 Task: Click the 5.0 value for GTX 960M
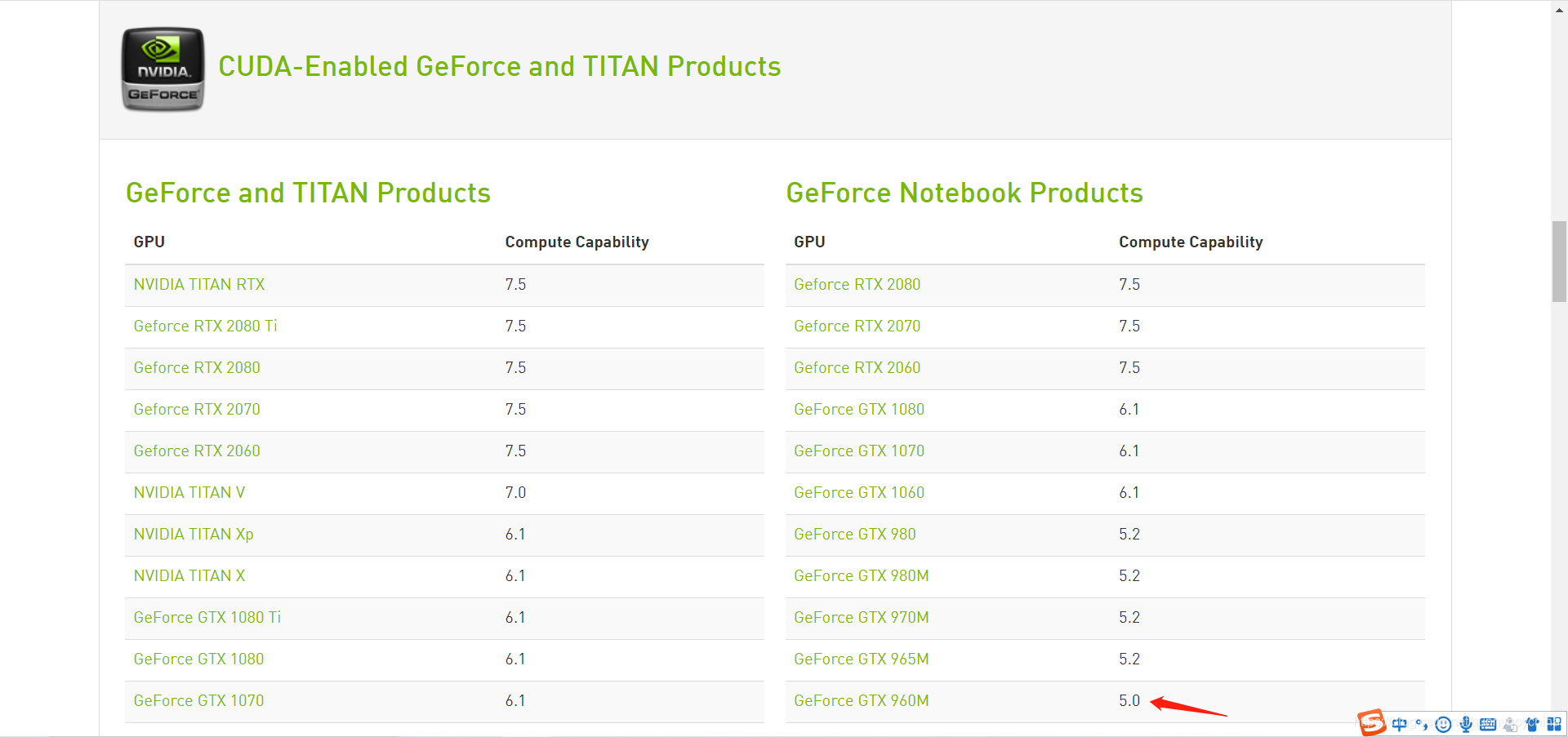point(1129,701)
